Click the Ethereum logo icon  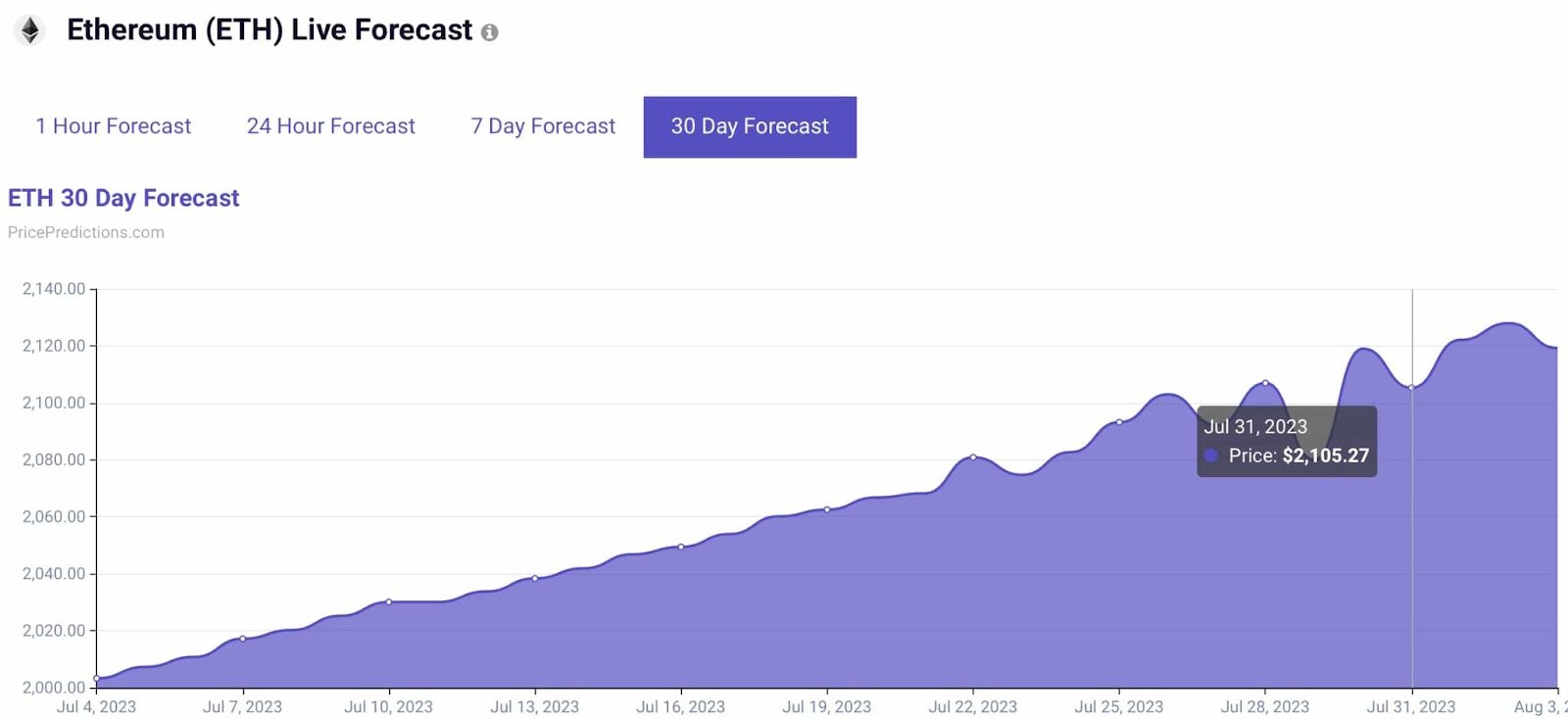tap(30, 30)
